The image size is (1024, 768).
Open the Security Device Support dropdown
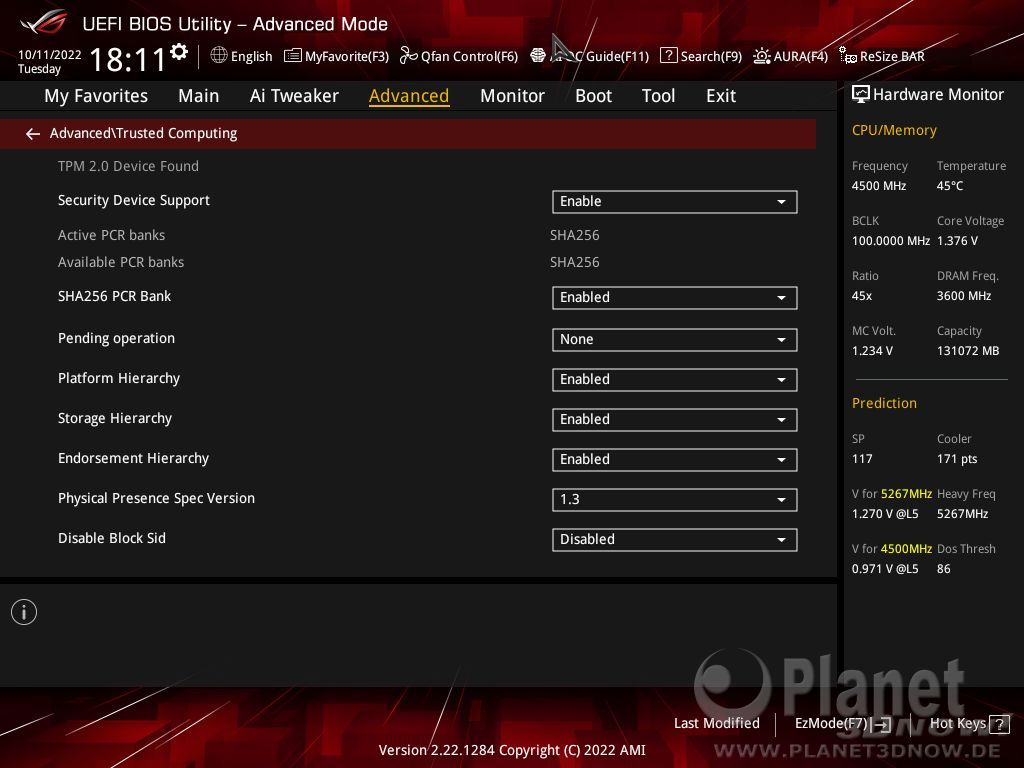[675, 202]
